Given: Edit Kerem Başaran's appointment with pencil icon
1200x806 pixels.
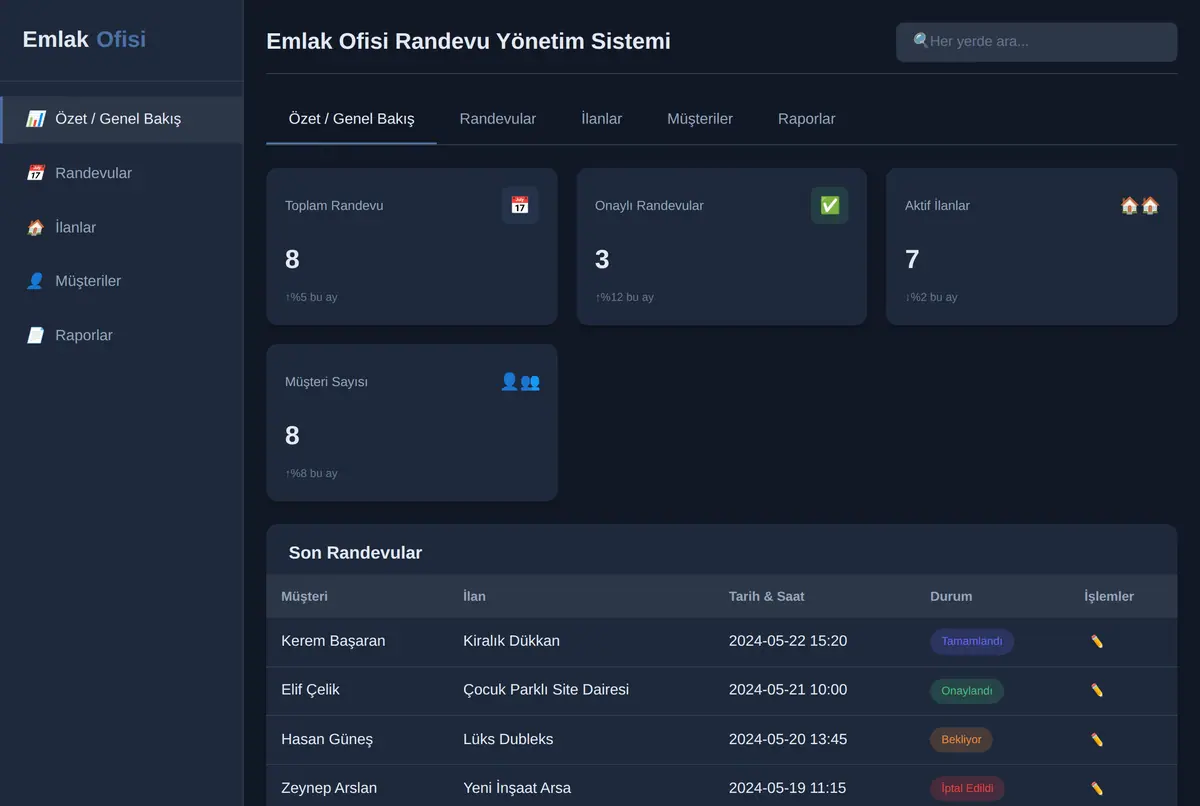Looking at the screenshot, I should pos(1097,641).
